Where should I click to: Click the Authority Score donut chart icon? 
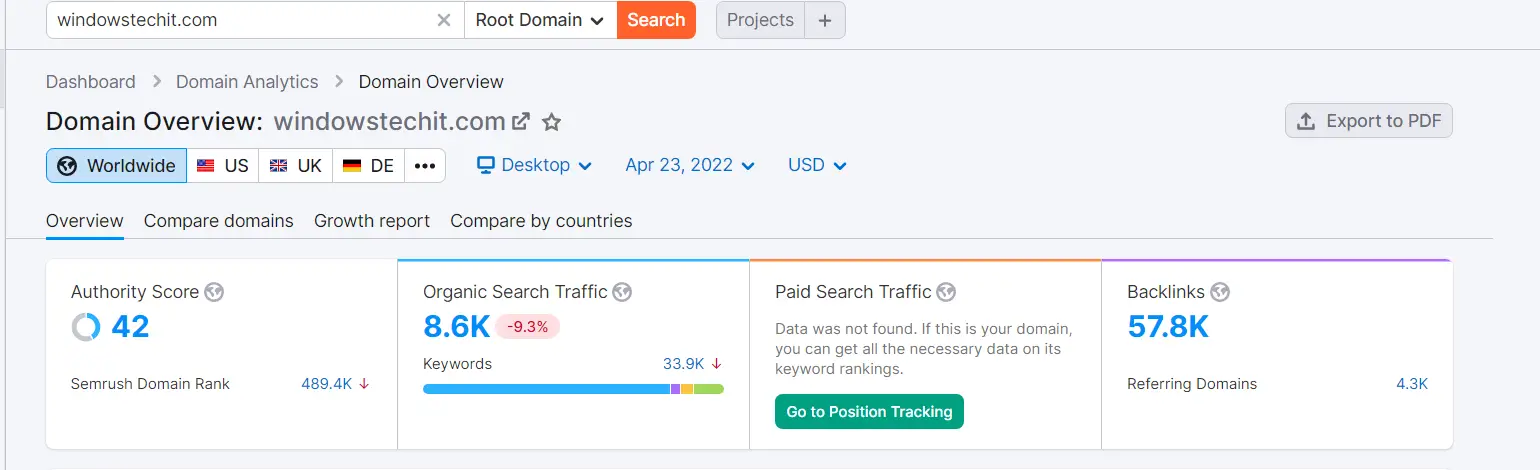(86, 327)
